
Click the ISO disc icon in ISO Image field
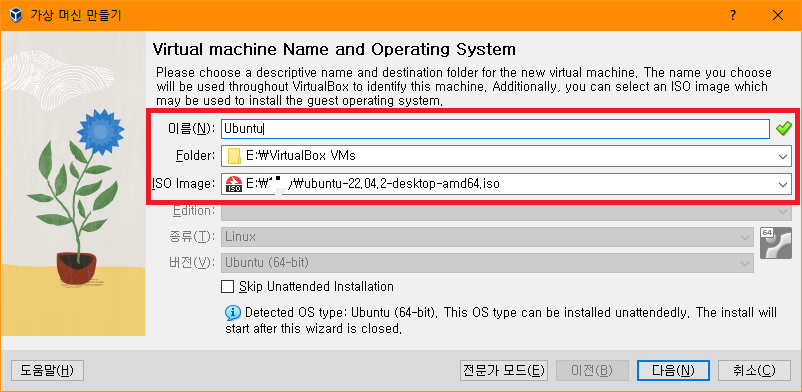(x=234, y=184)
